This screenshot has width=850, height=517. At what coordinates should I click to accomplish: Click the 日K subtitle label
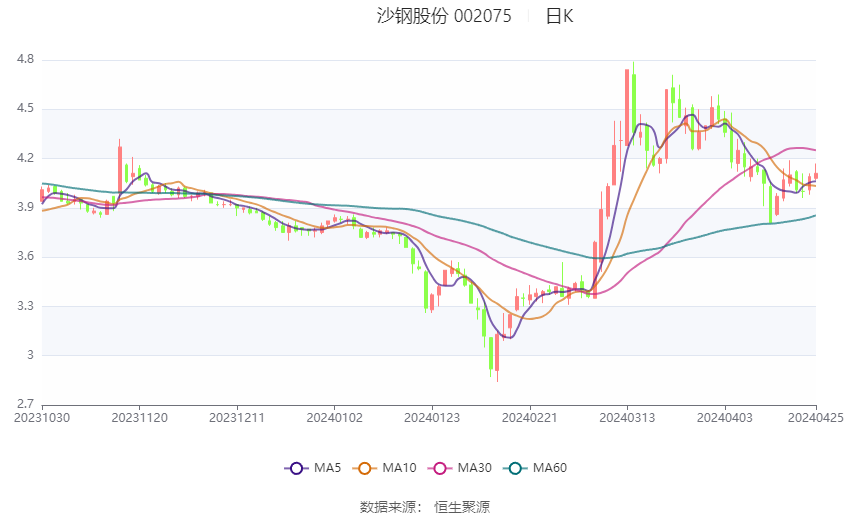point(559,16)
